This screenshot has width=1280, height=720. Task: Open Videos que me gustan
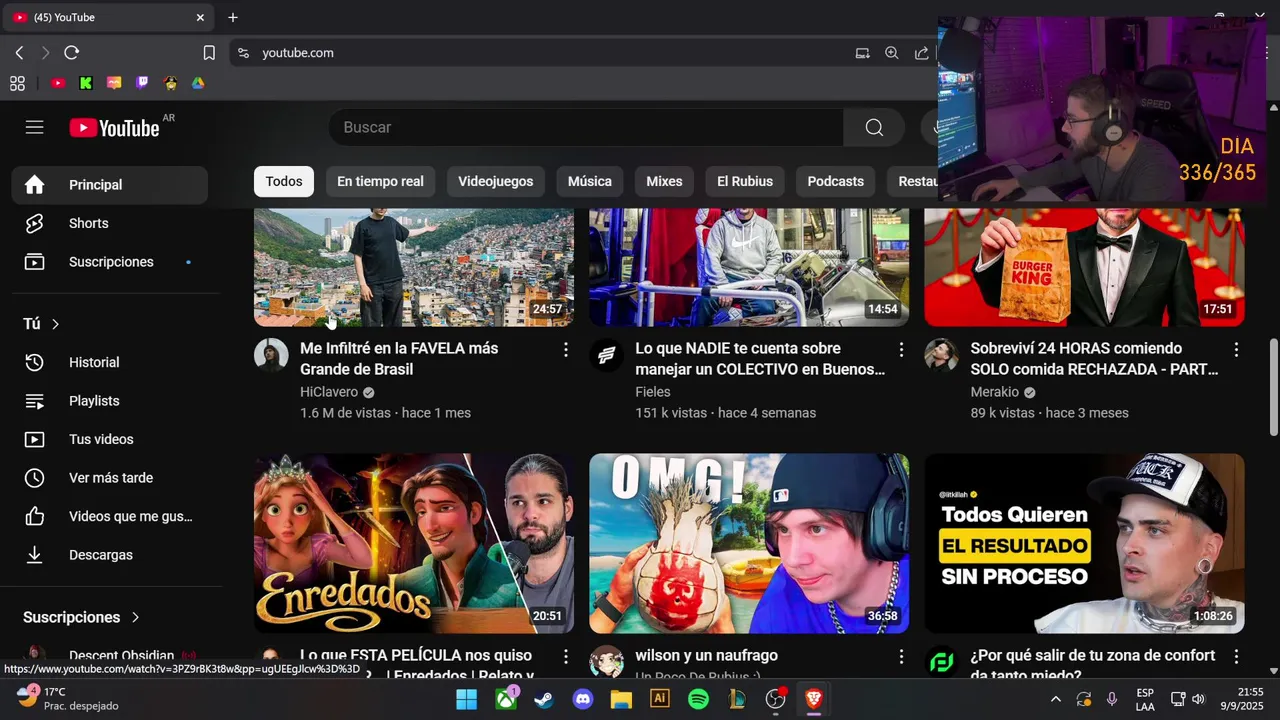110,516
